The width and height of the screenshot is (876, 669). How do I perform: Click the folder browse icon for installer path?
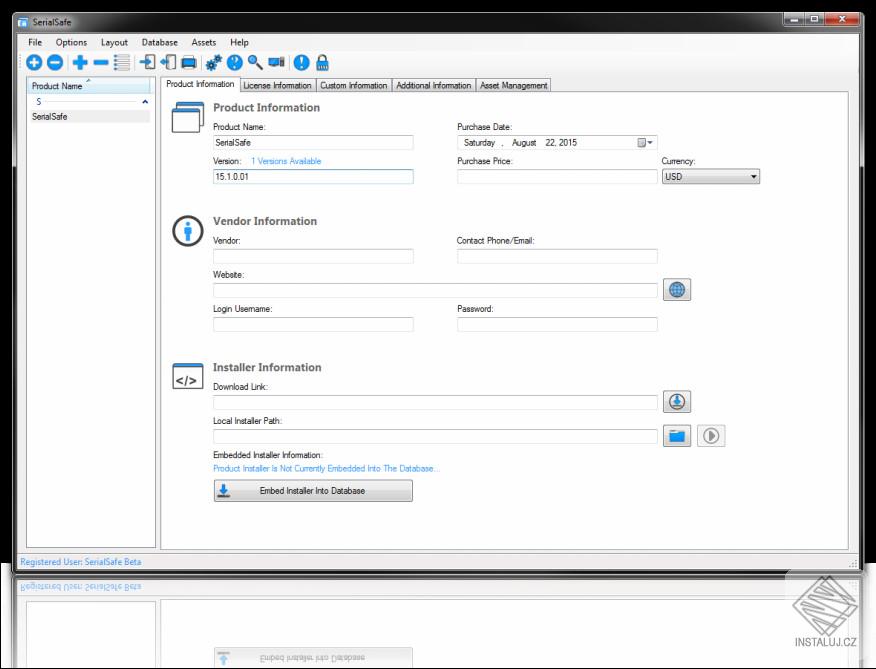[x=677, y=436]
